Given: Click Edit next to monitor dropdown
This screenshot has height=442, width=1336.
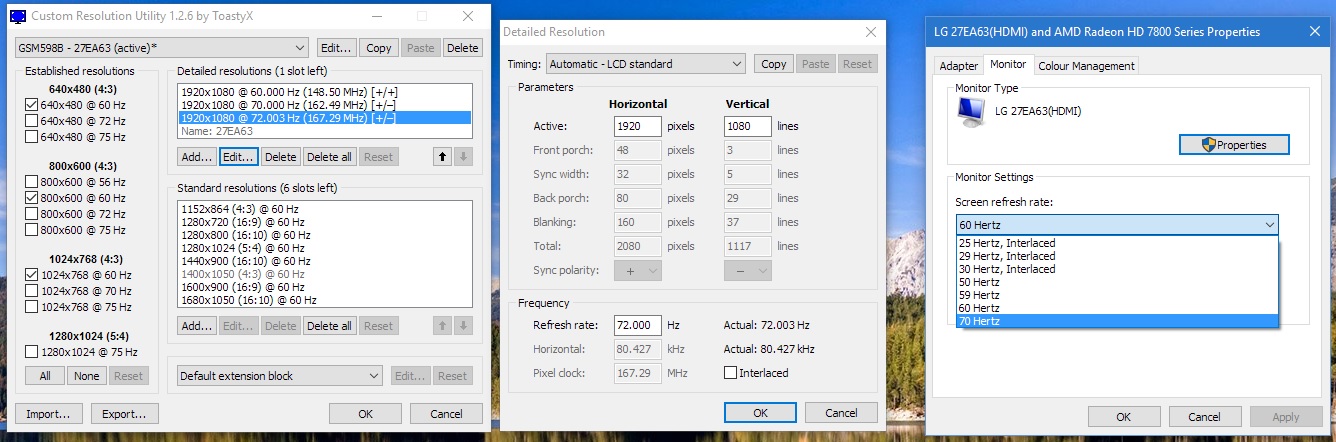Looking at the screenshot, I should click(x=337, y=48).
